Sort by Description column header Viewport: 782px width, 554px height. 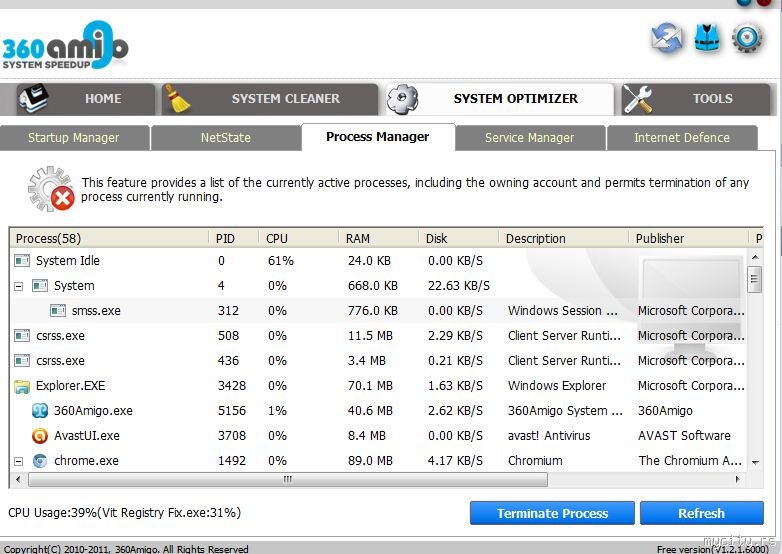point(564,238)
